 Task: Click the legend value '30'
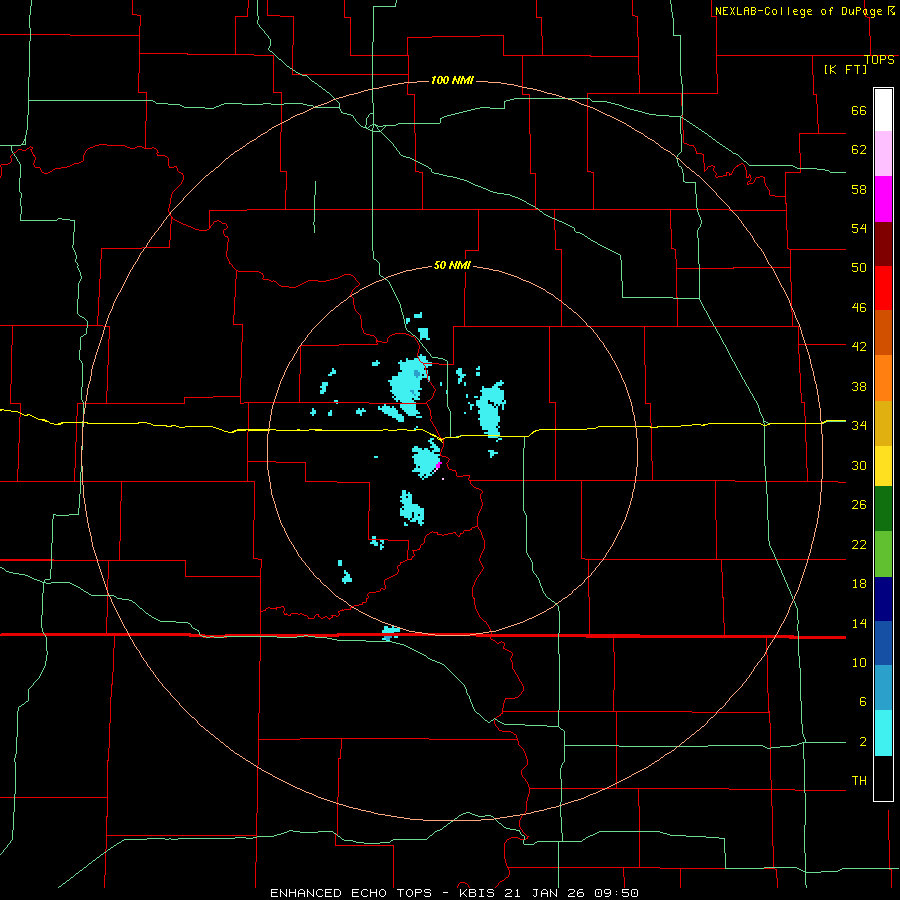pyautogui.click(x=859, y=465)
